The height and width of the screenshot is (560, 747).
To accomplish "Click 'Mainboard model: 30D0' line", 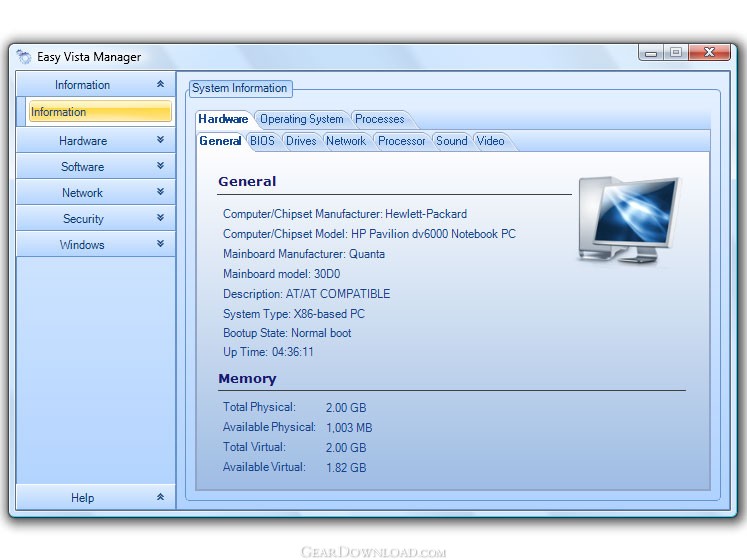I will click(282, 274).
